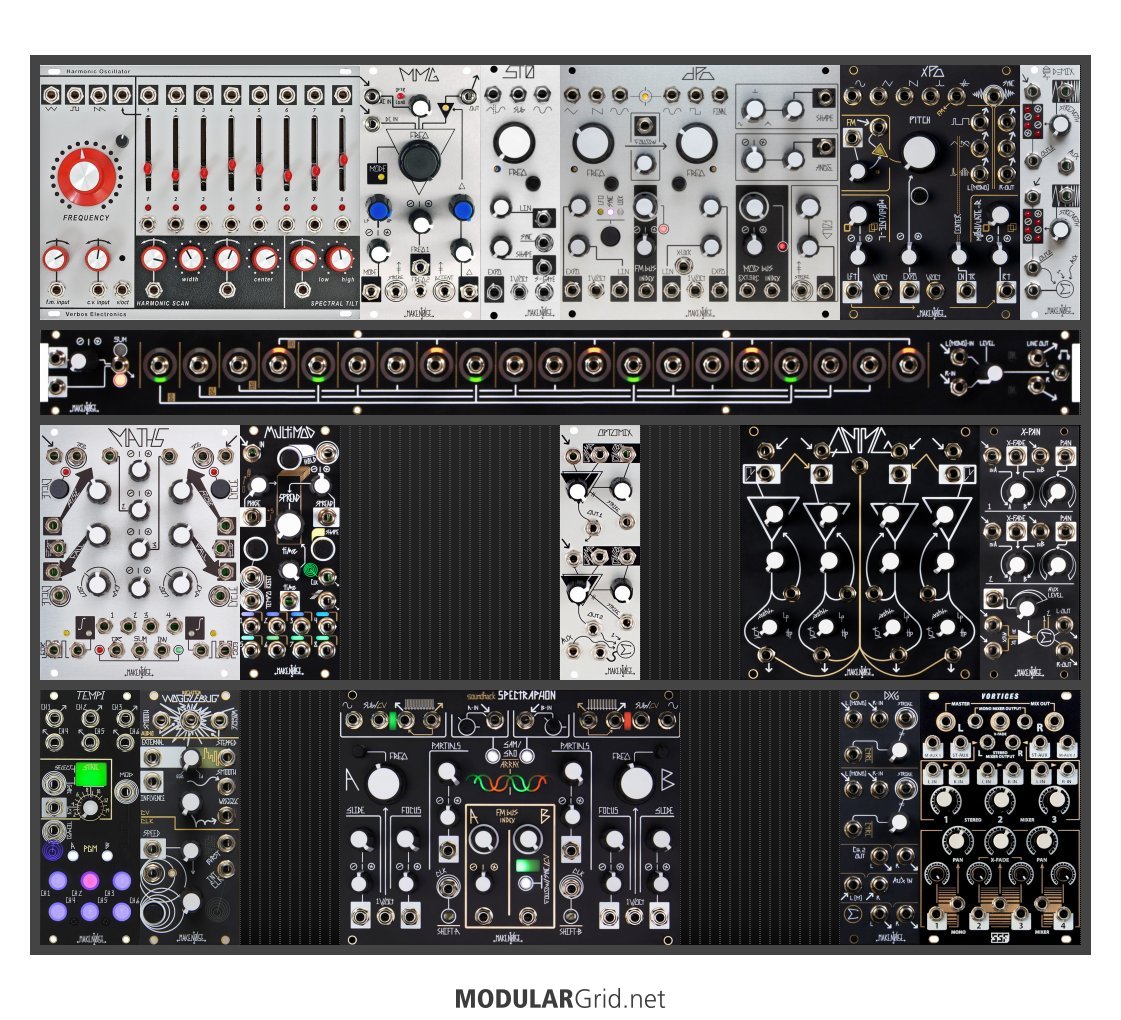Click the X-PAN AUX LEVEL knob
This screenshot has width=1121, height=1020.
click(x=1027, y=608)
